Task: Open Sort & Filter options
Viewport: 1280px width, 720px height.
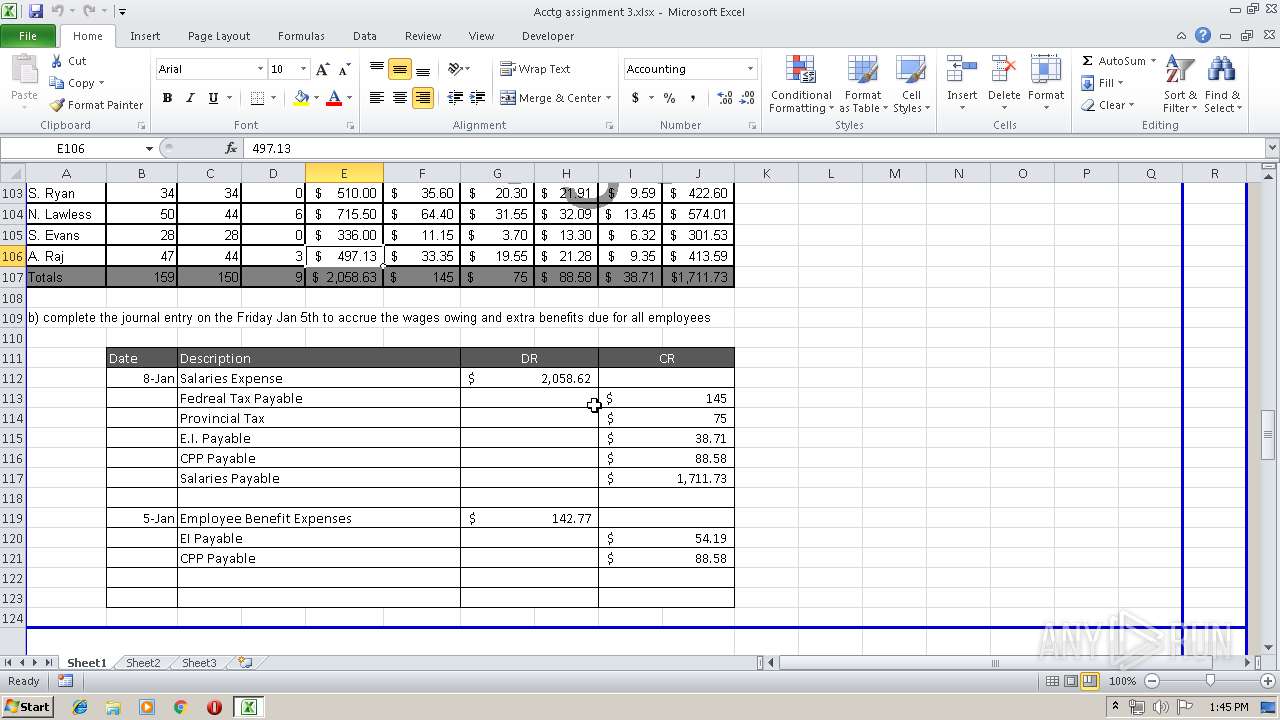Action: (x=1180, y=84)
